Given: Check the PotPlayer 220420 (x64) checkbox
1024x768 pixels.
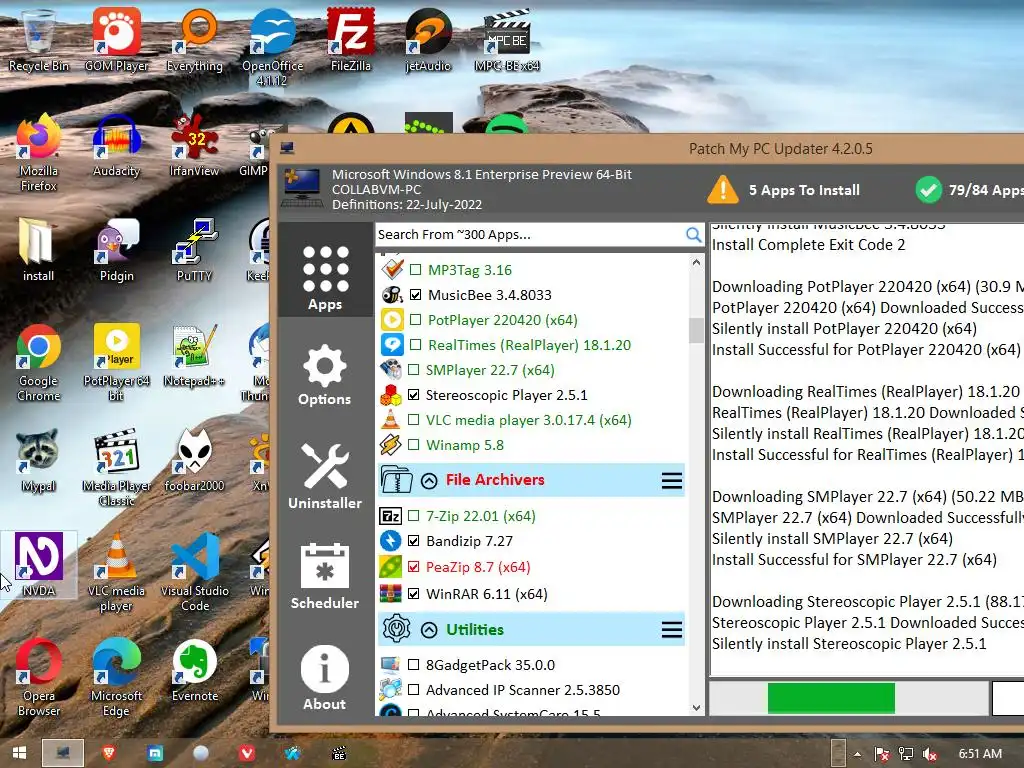Looking at the screenshot, I should 415,320.
